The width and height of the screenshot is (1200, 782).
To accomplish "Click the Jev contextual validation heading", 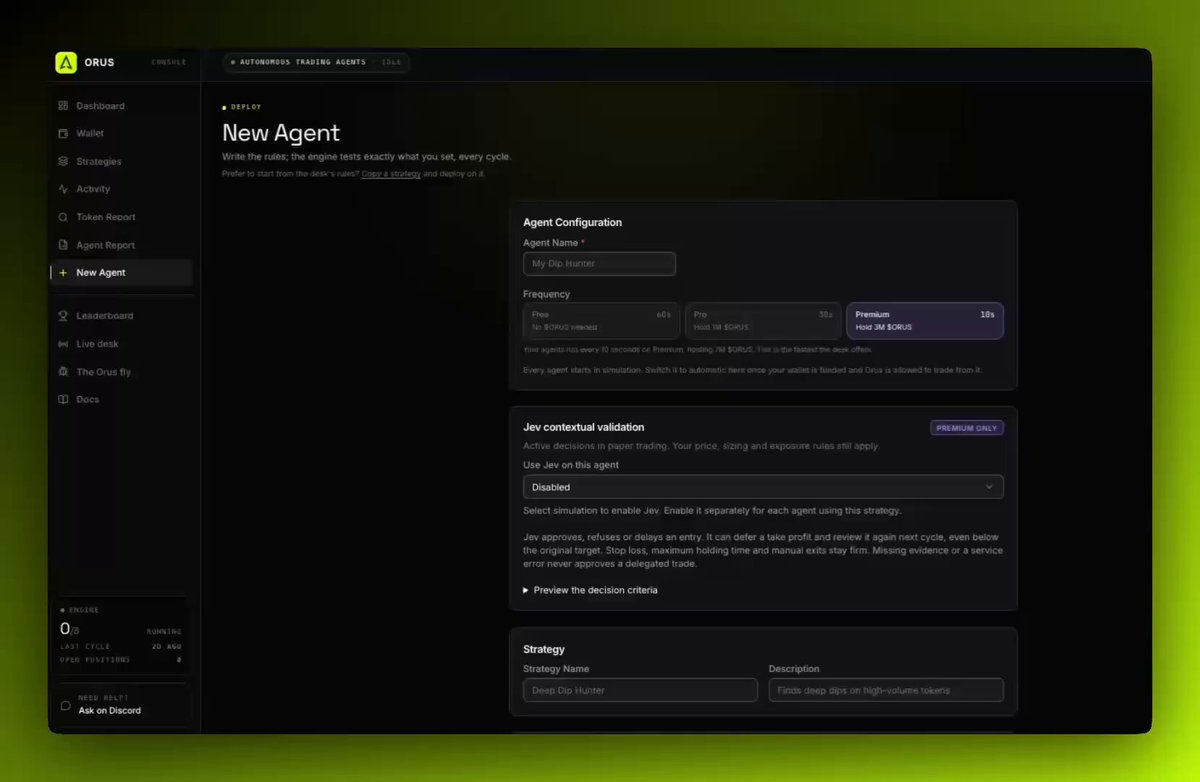I will click(x=583, y=427).
